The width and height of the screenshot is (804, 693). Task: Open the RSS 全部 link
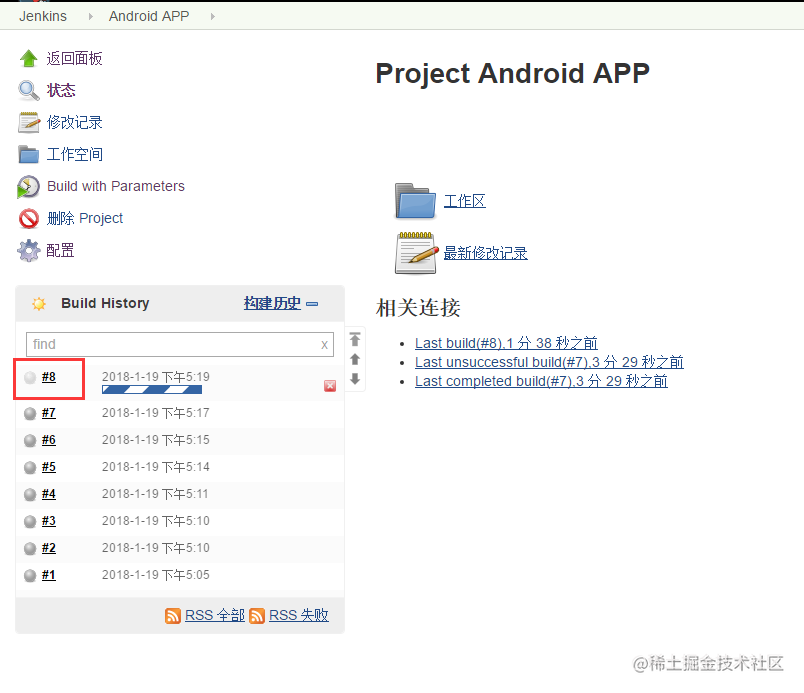pyautogui.click(x=214, y=615)
